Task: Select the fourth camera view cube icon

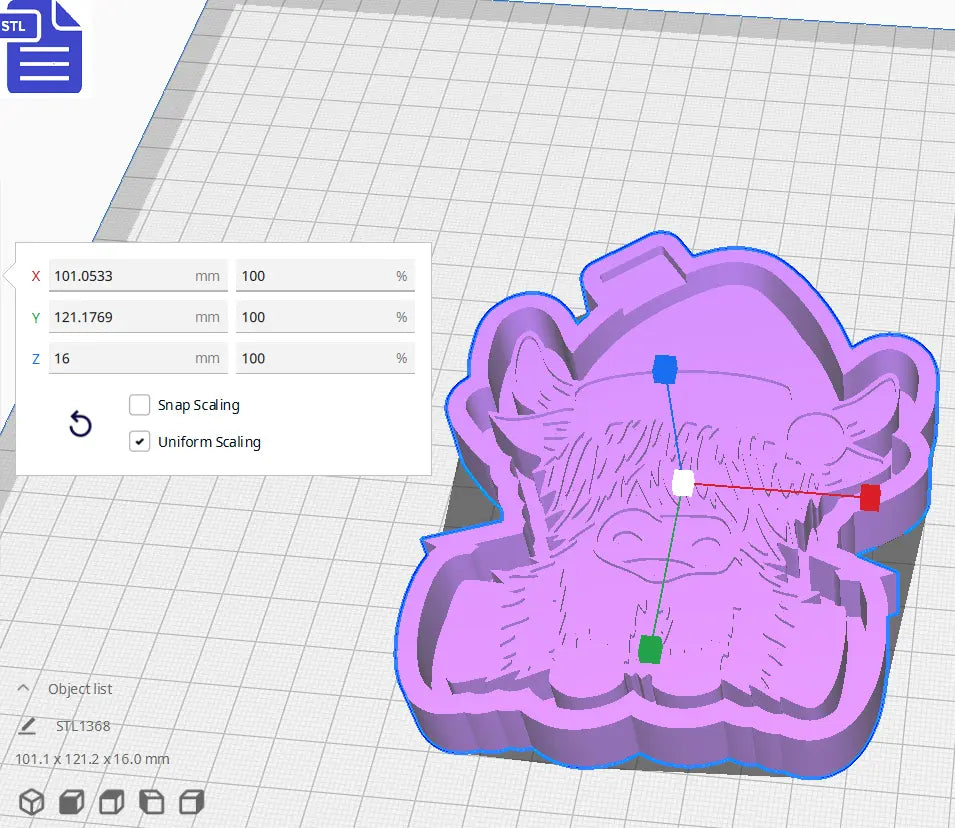Action: pyautogui.click(x=150, y=801)
